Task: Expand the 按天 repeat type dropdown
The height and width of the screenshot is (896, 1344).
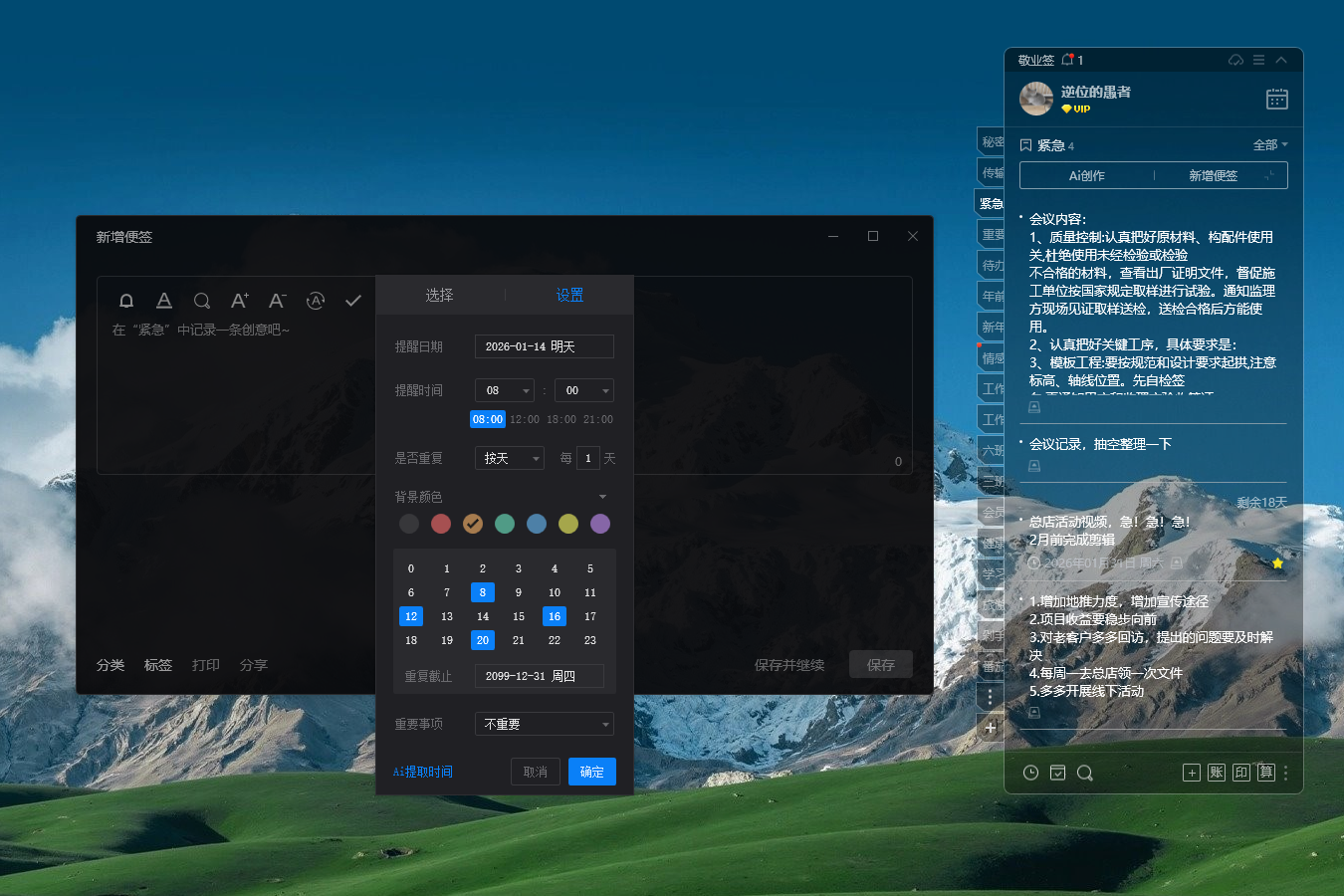Action: point(509,458)
